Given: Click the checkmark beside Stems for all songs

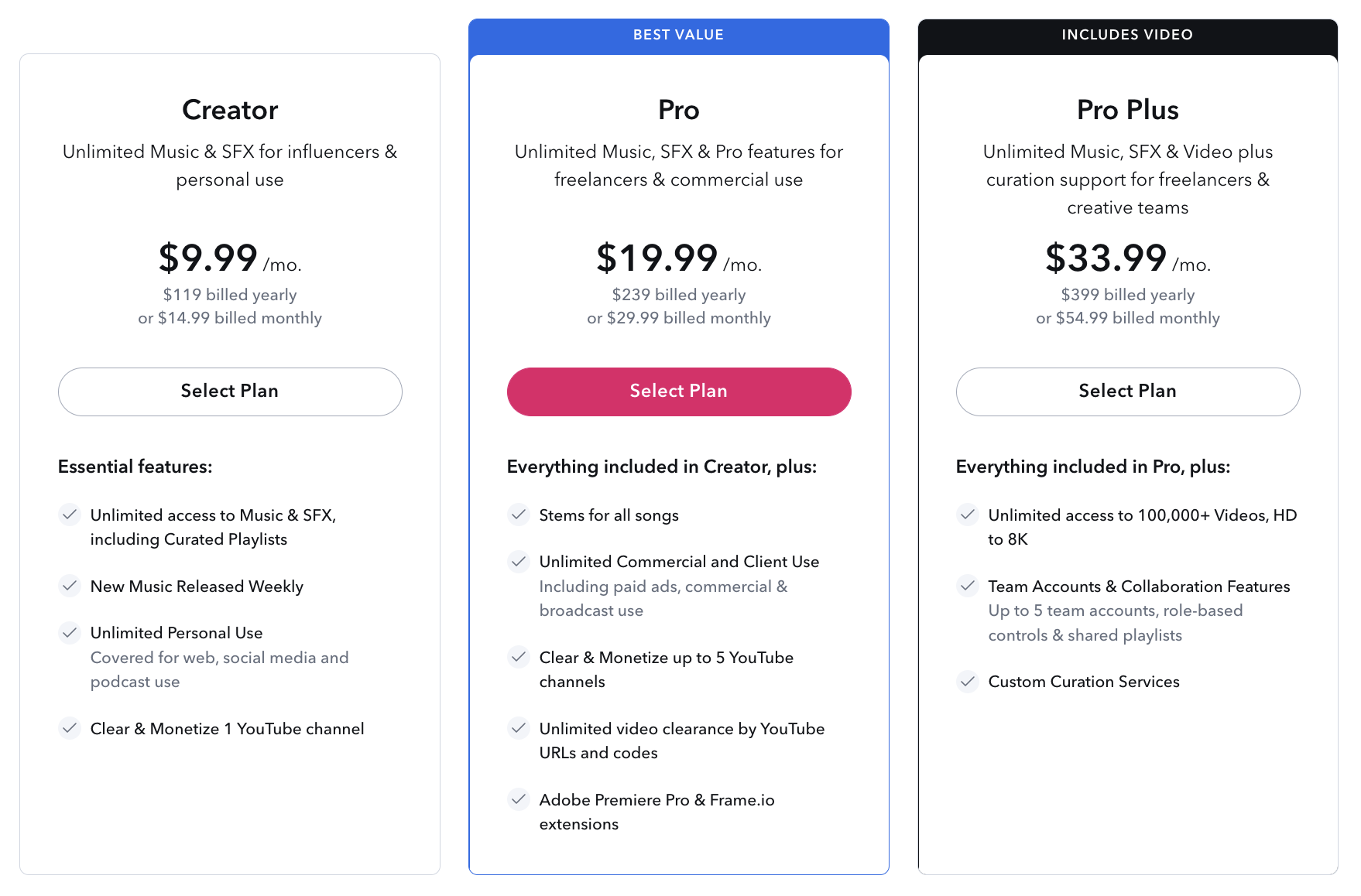Looking at the screenshot, I should click(519, 515).
